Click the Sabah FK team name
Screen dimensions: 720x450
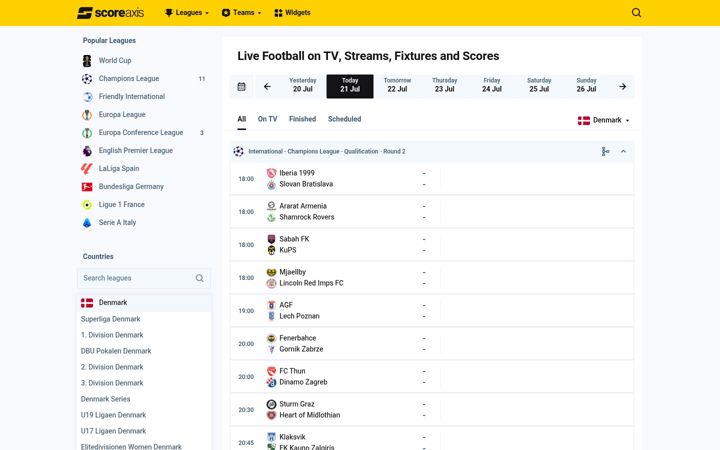click(294, 239)
